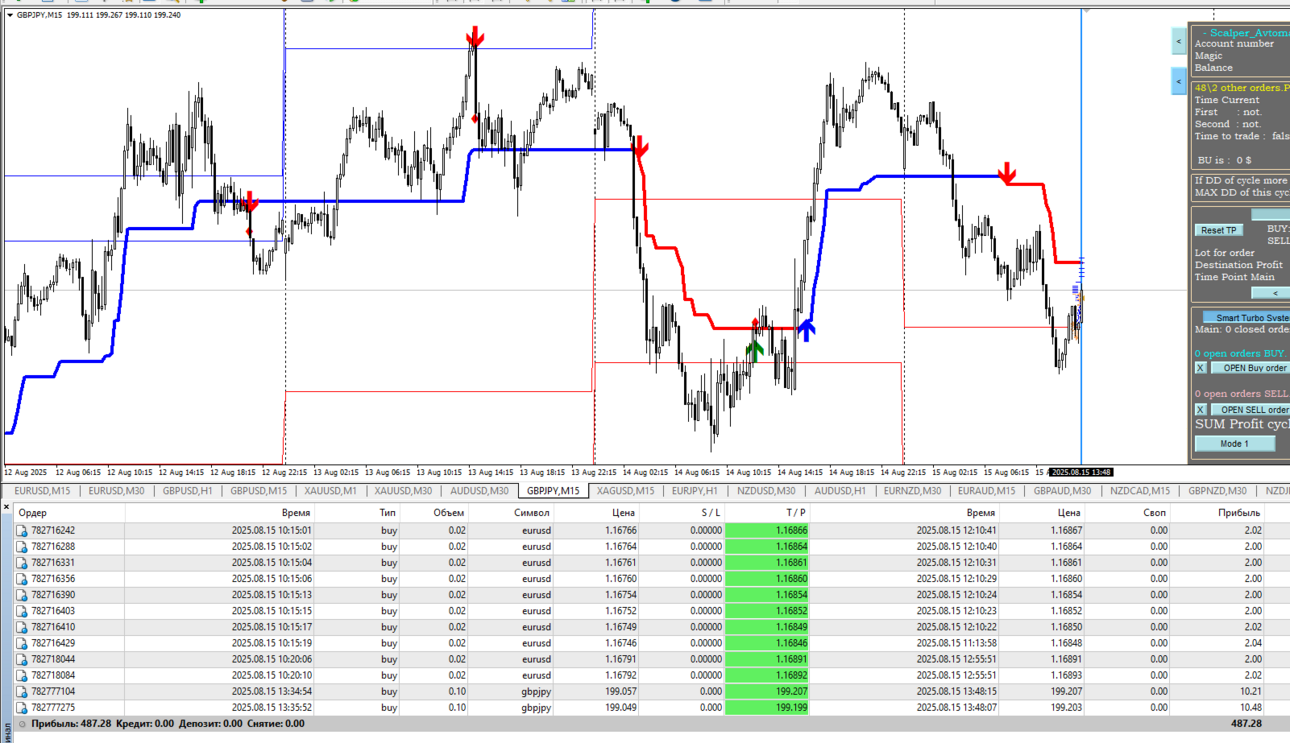This screenshot has height=743, width=1290.
Task: Click the summary line Прибыль: 487.28
Action: click(70, 723)
